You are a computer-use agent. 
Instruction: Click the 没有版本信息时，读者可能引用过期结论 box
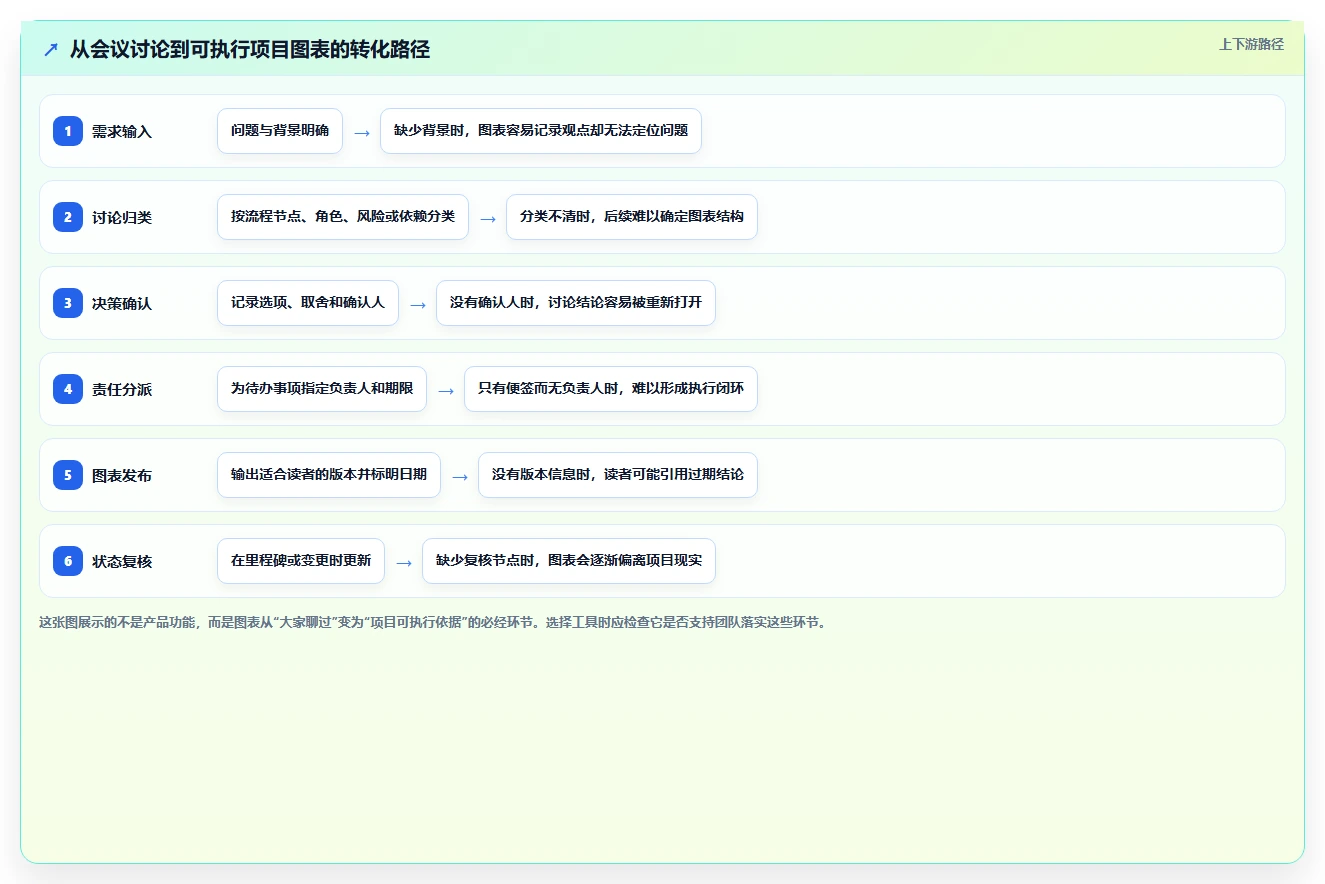618,475
